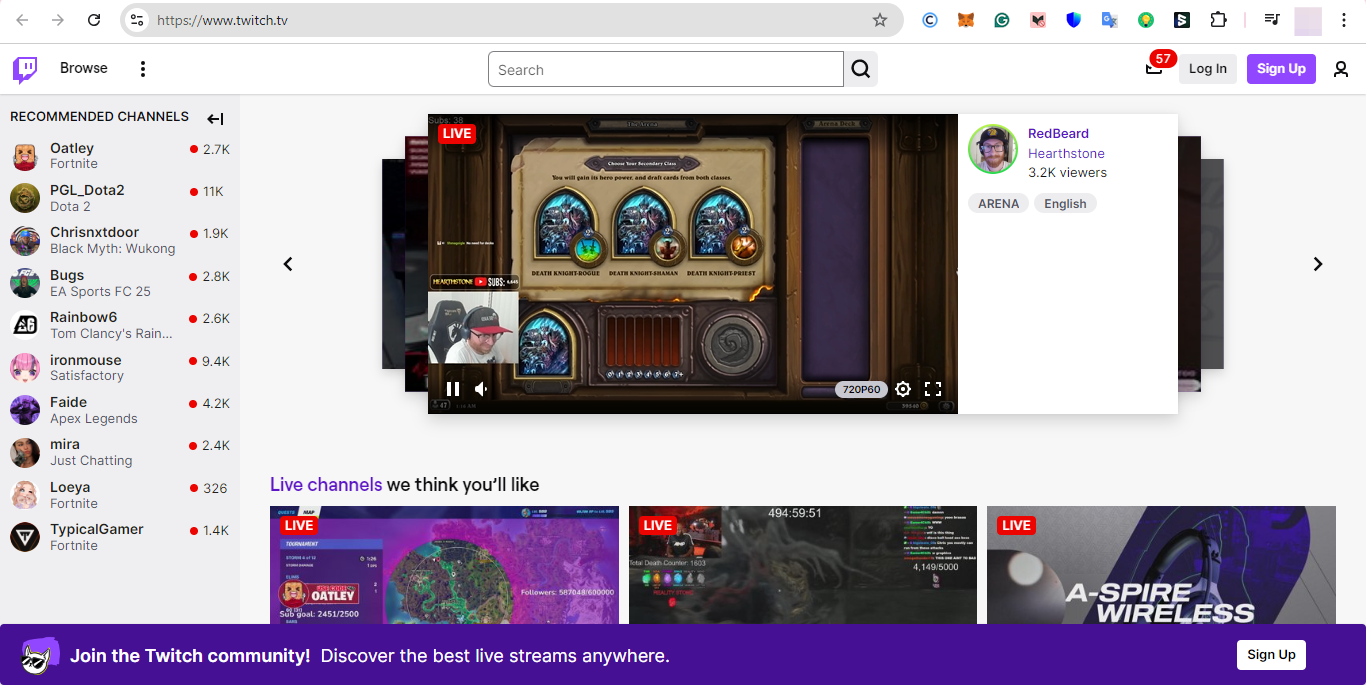Screen dimensions: 1366x685
Task: Click the header Sign Up button
Action: (x=1281, y=69)
